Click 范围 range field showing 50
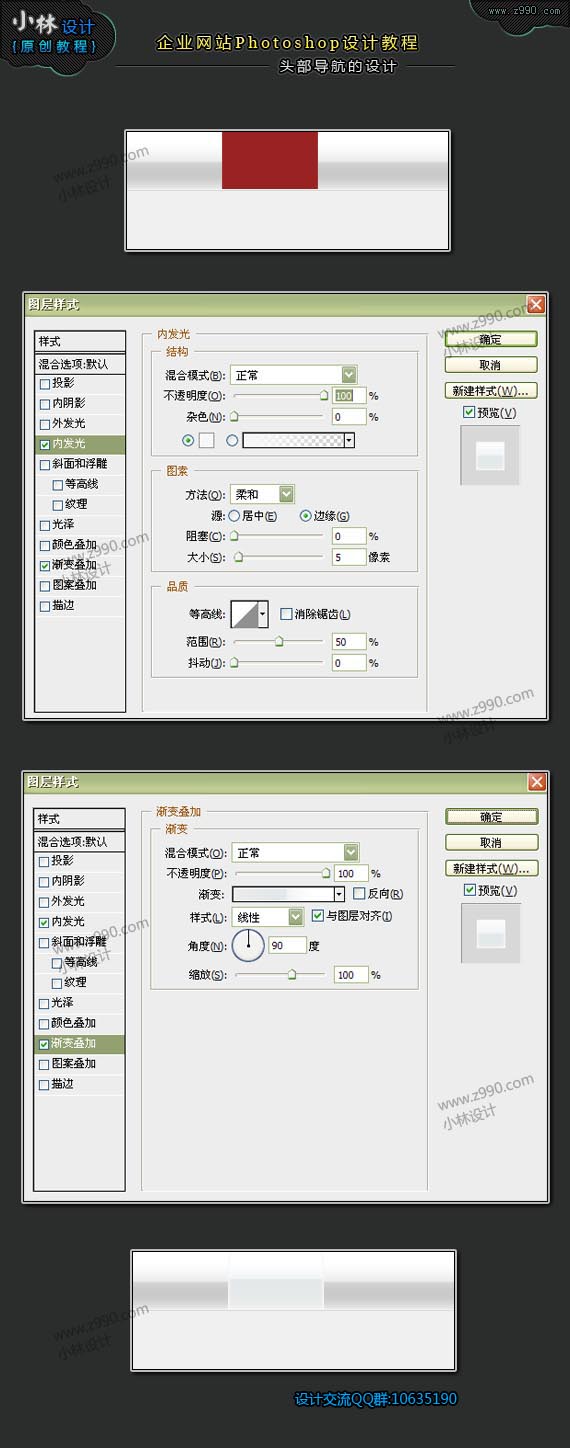Image resolution: width=570 pixels, height=1448 pixels. 349,641
